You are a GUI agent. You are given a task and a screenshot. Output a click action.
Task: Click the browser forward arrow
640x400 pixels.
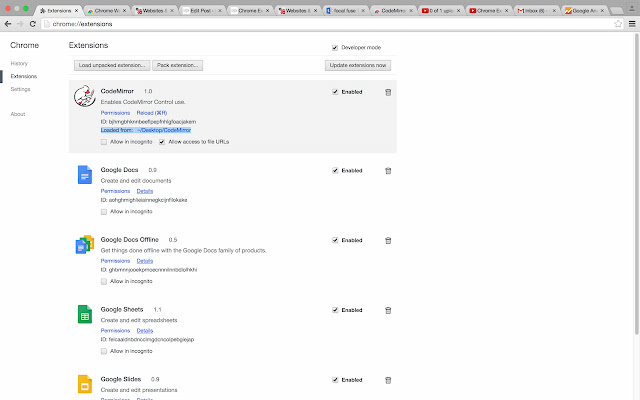pos(20,24)
